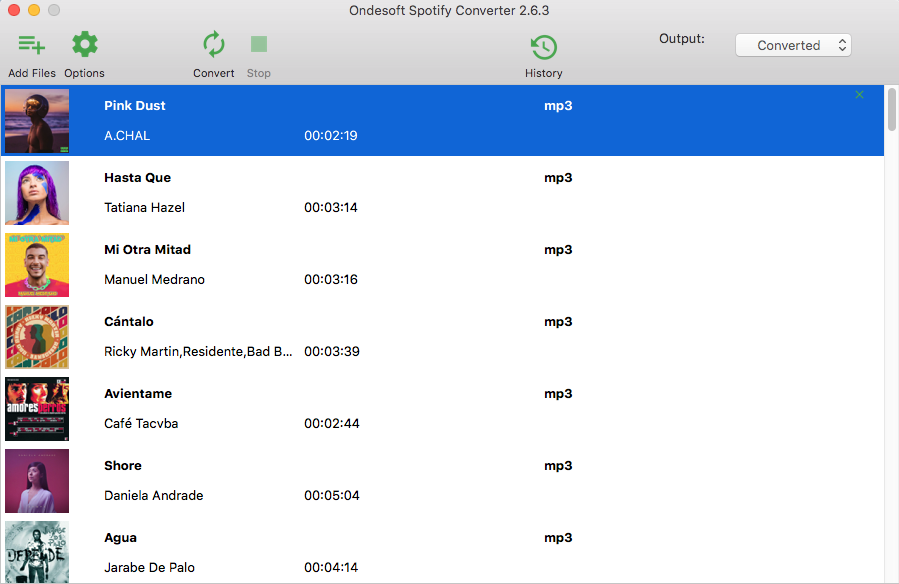The height and width of the screenshot is (584, 899).
Task: Click artist text Ricky Martin,Residente,Bad B...
Action: pyautogui.click(x=198, y=352)
